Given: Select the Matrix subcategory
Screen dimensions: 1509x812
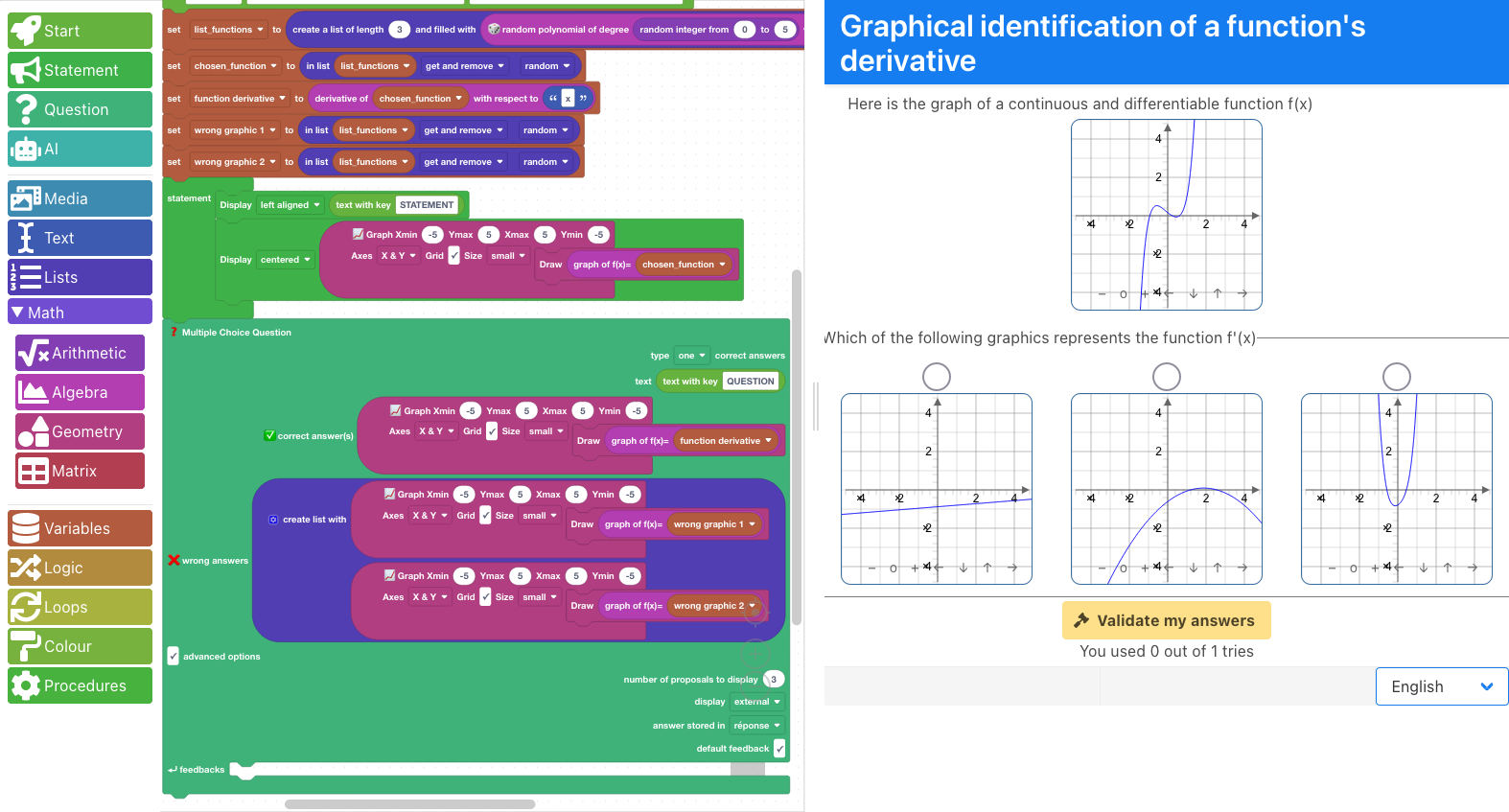Looking at the screenshot, I should (81, 471).
